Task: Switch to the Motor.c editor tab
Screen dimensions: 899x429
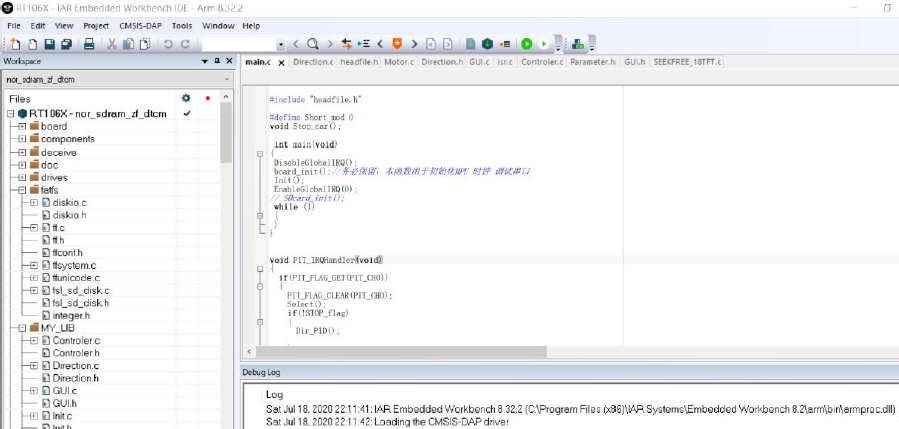Action: point(399,62)
